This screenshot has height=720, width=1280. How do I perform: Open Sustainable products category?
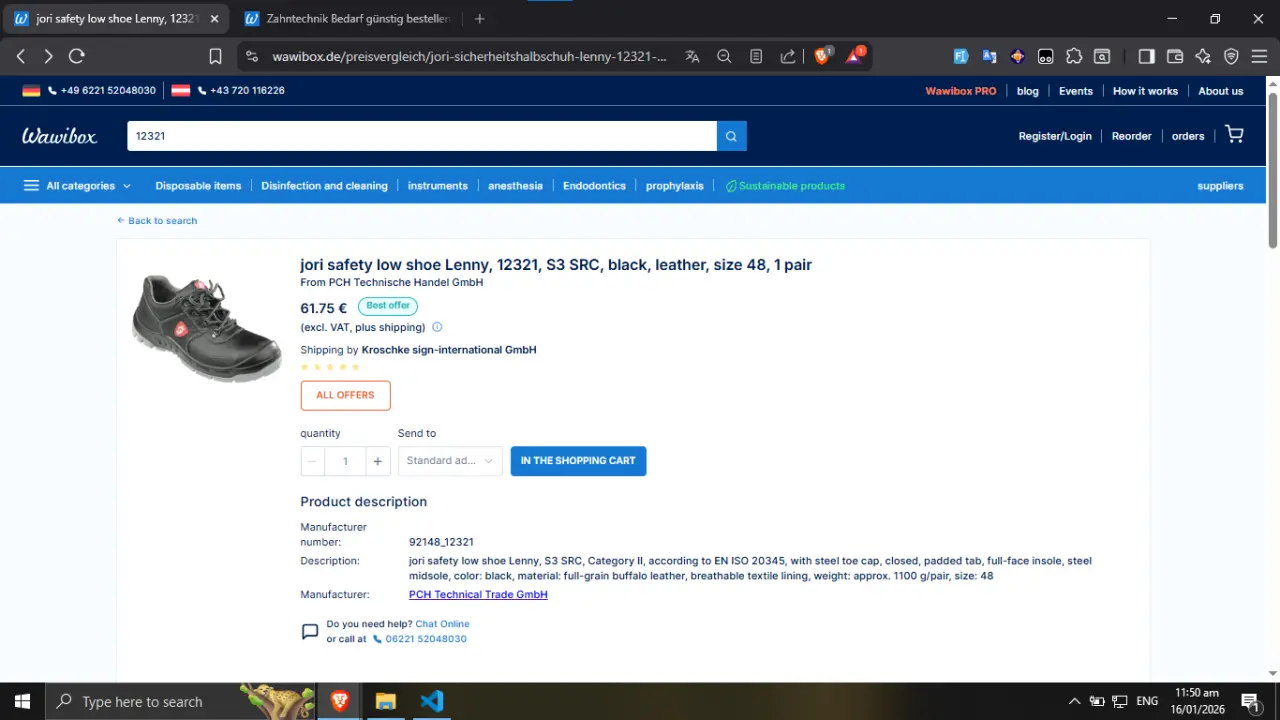[785, 186]
